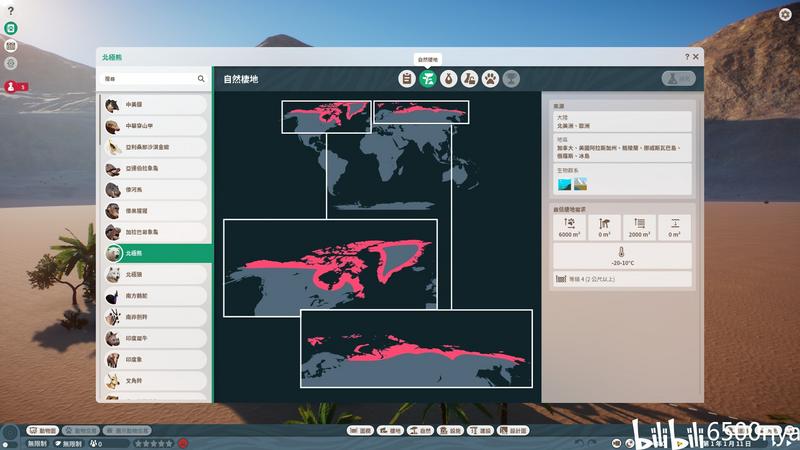This screenshot has width=800, height=450.
Task: Open the 圍欄 habitat build menu
Action: pos(360,431)
